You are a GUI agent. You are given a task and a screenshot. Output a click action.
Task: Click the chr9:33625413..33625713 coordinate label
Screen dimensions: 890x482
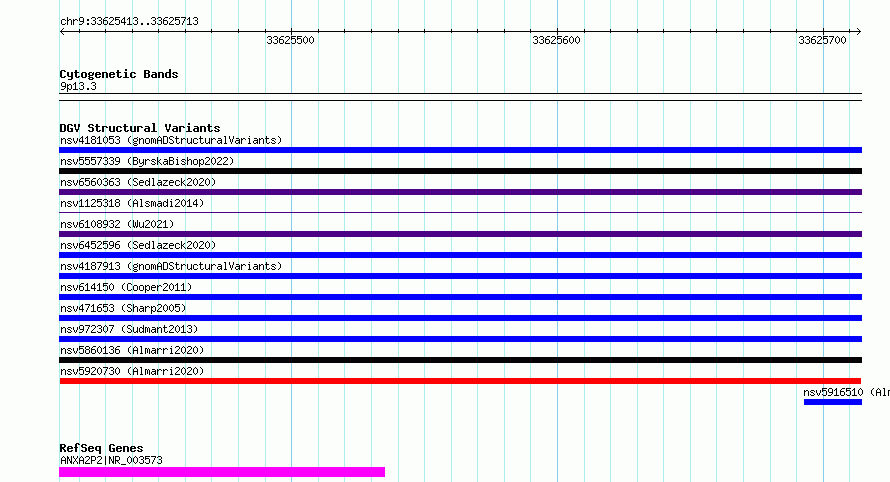(x=129, y=22)
